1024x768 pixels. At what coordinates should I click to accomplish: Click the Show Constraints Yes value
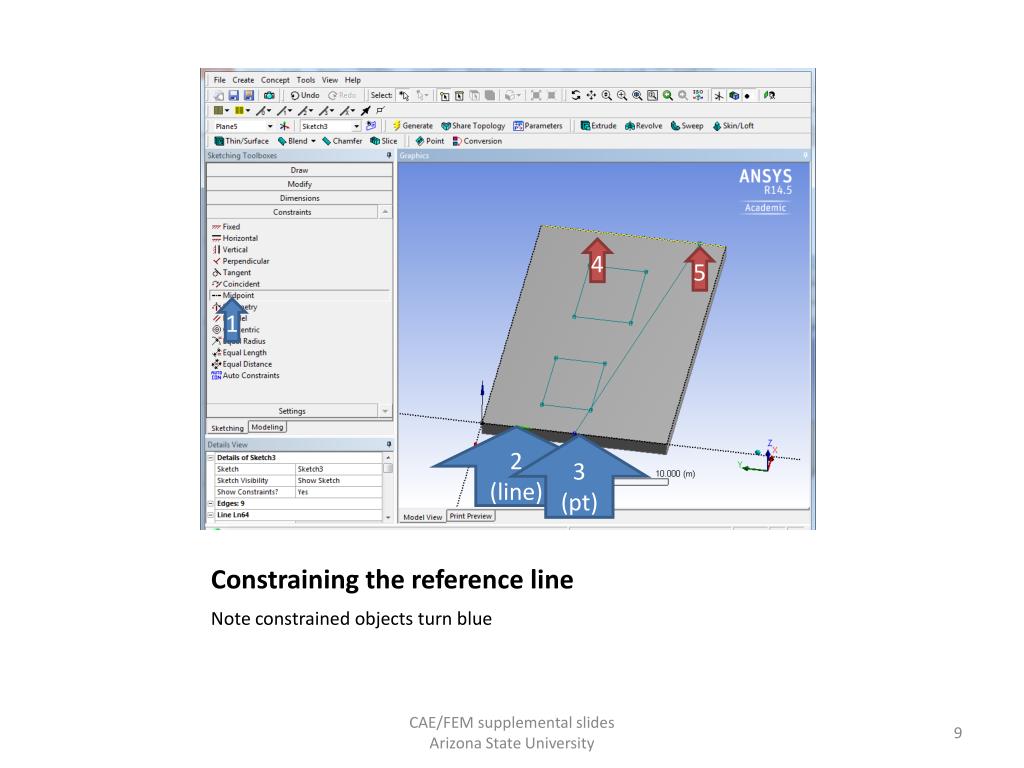338,492
